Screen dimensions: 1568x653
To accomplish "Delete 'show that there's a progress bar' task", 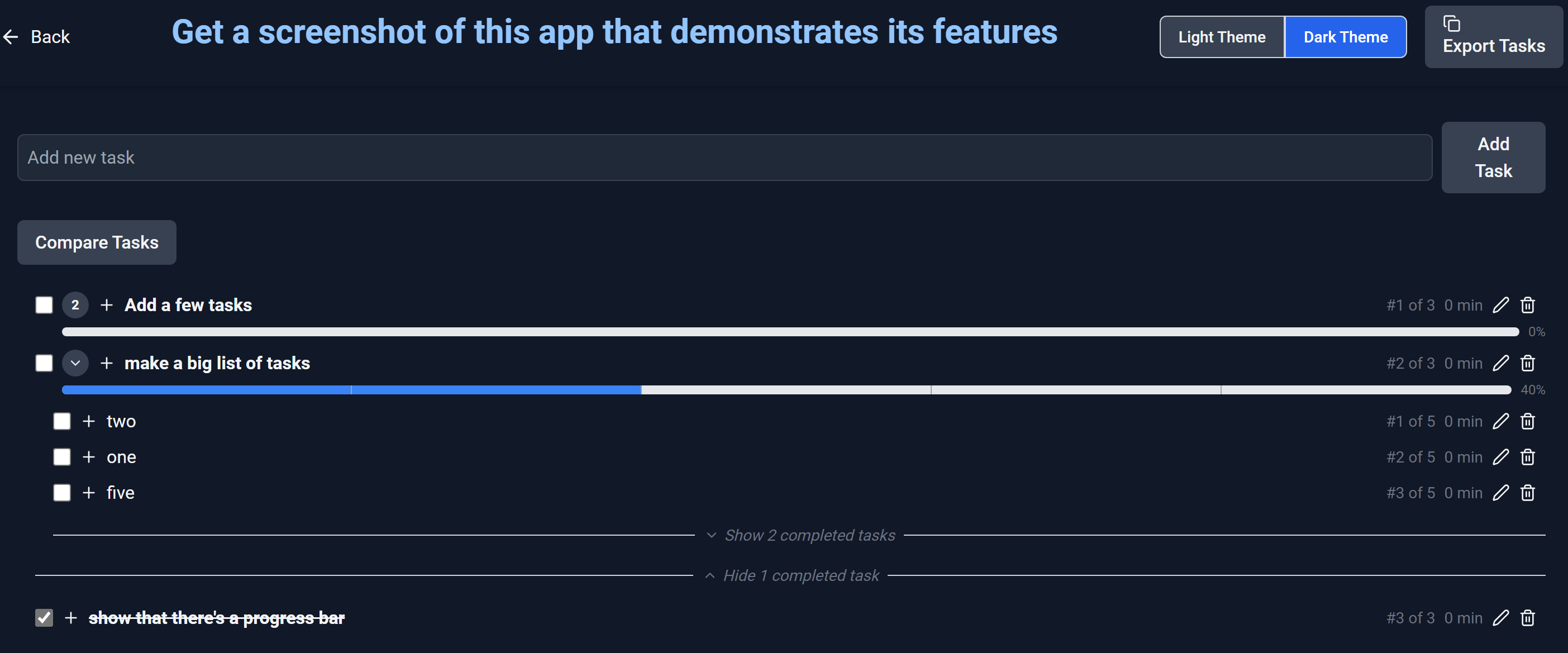I will [1527, 618].
